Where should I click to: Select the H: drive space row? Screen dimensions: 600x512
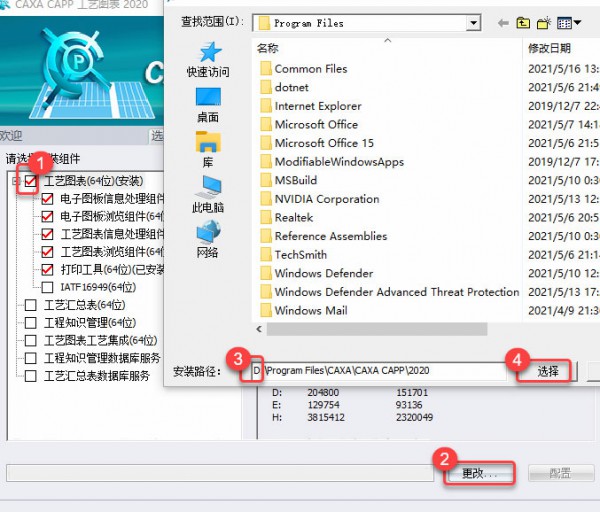coord(350,417)
